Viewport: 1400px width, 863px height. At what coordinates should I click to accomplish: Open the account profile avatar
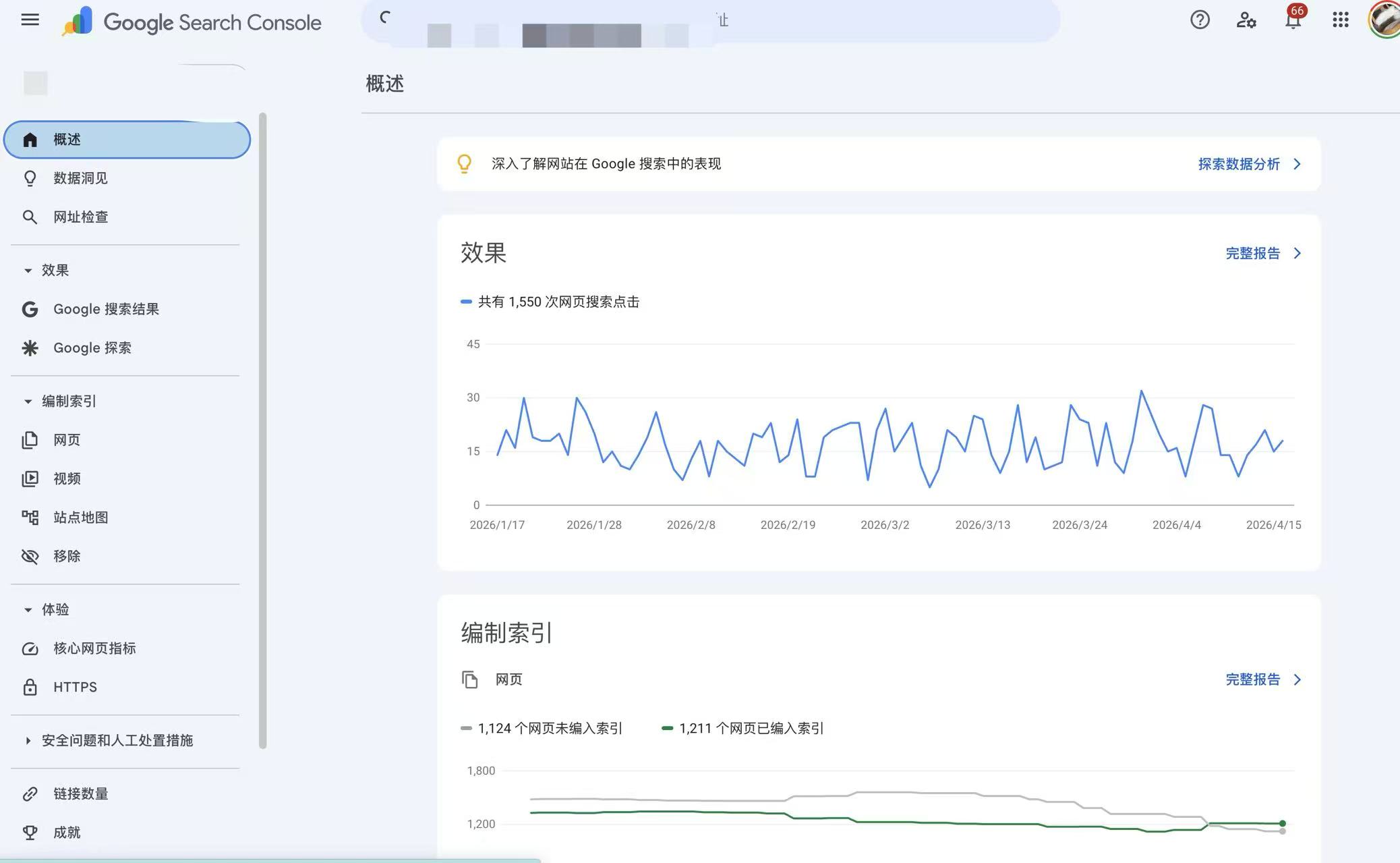(1384, 19)
